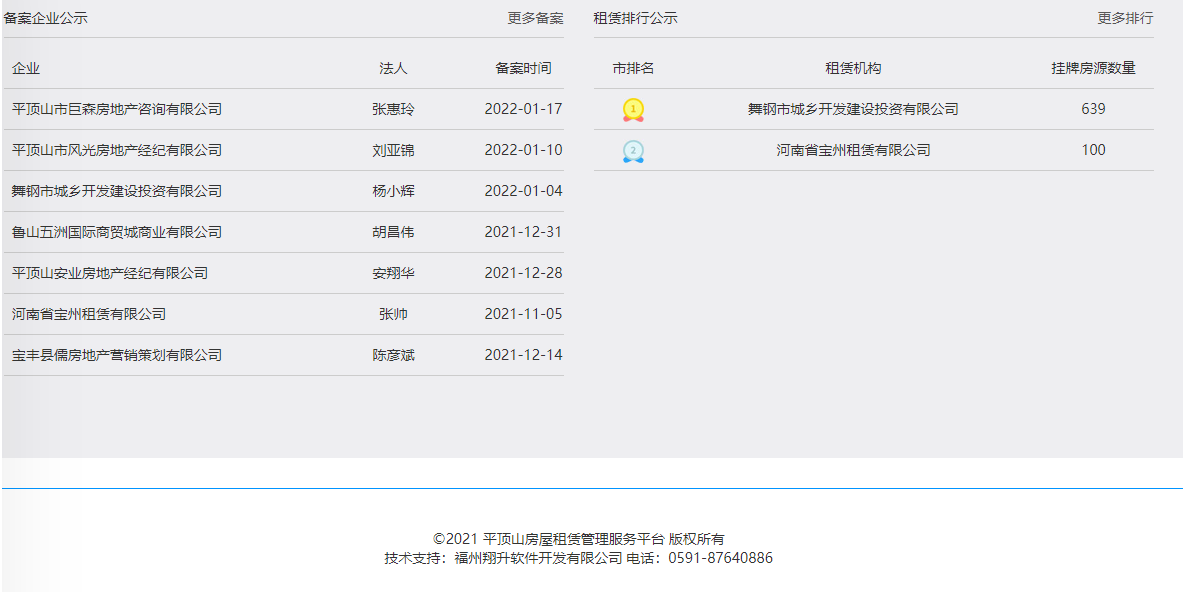Click legal representative 张惠玲
1183x592 pixels.
tap(393, 109)
